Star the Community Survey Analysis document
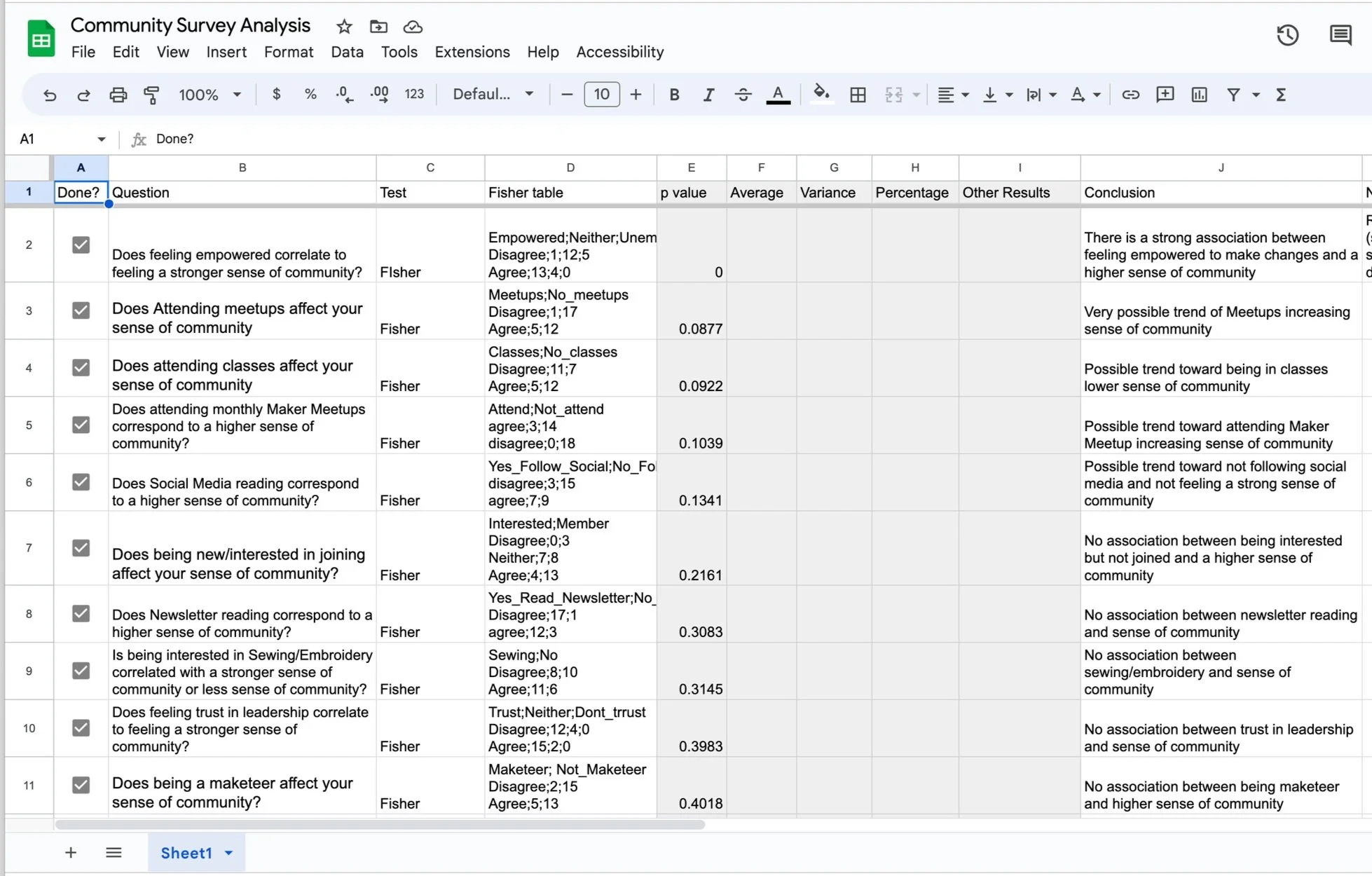 click(x=344, y=27)
